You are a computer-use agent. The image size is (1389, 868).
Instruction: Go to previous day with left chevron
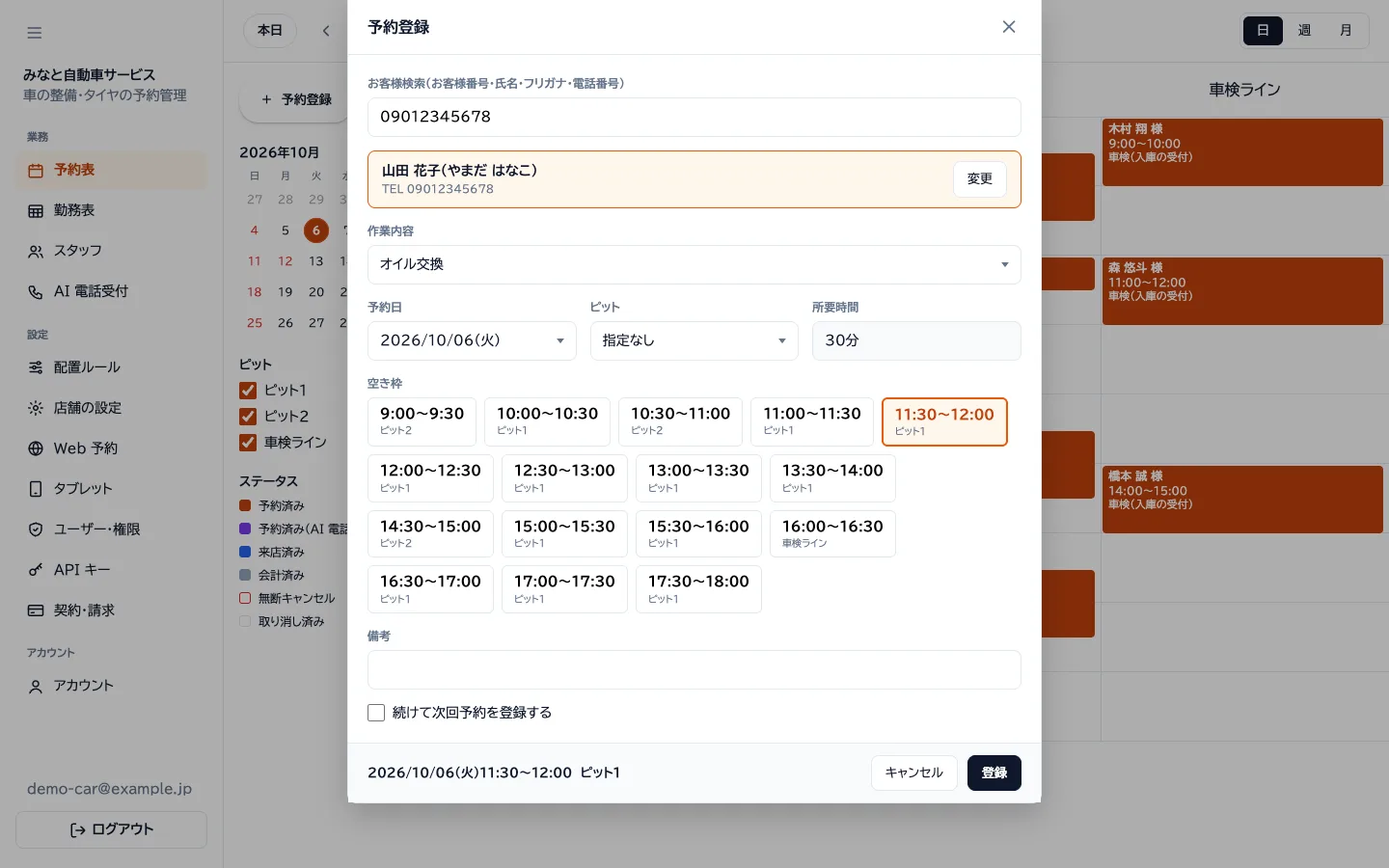326,31
